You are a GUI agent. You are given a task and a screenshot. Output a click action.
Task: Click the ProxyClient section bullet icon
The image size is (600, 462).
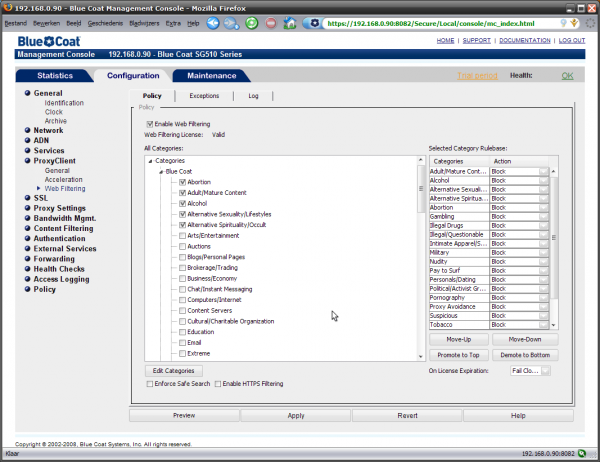pos(27,160)
